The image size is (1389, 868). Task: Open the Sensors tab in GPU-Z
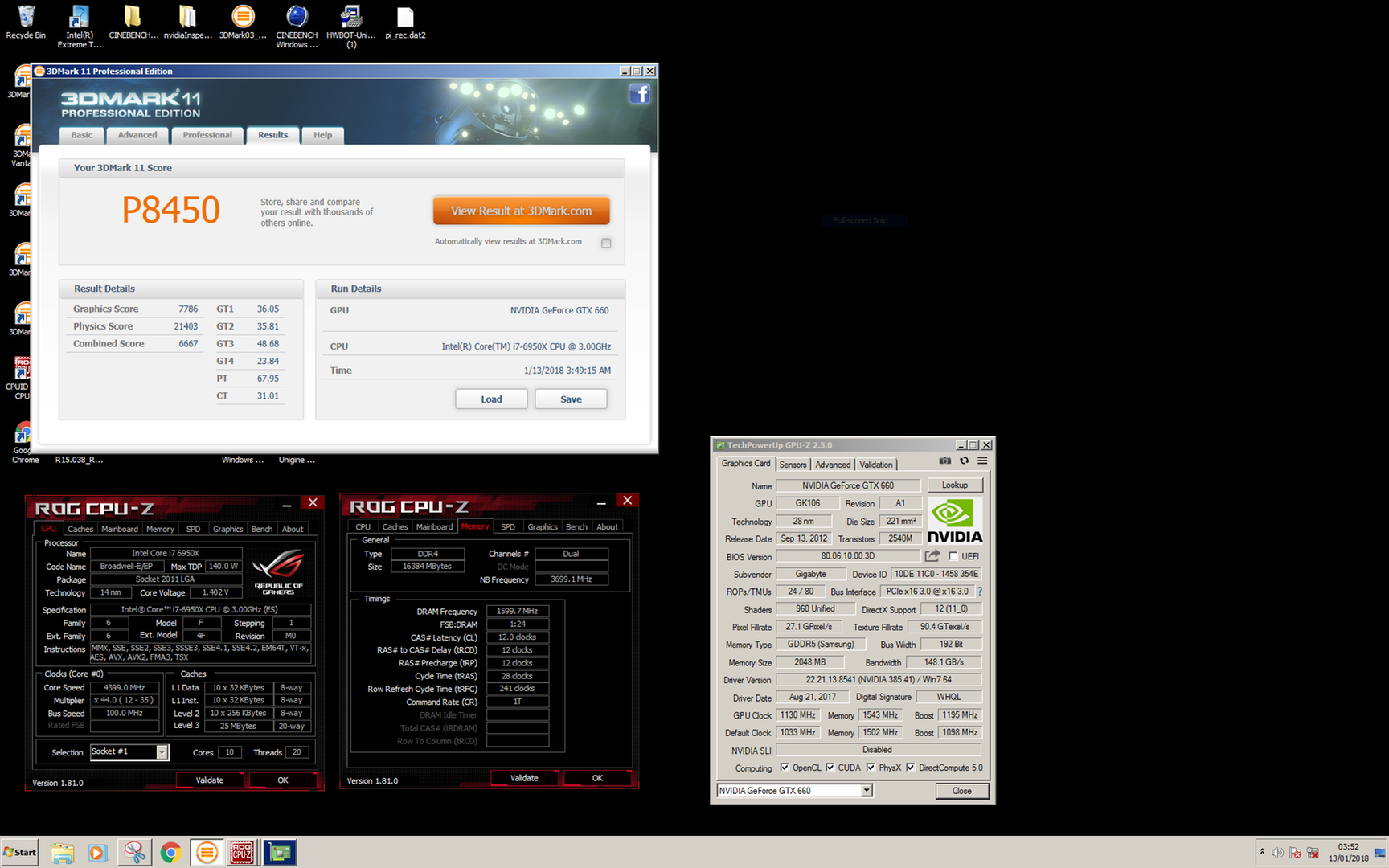pos(793,465)
